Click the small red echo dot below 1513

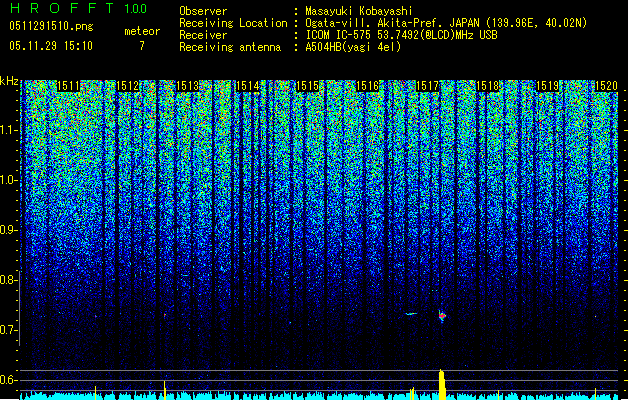point(164,315)
